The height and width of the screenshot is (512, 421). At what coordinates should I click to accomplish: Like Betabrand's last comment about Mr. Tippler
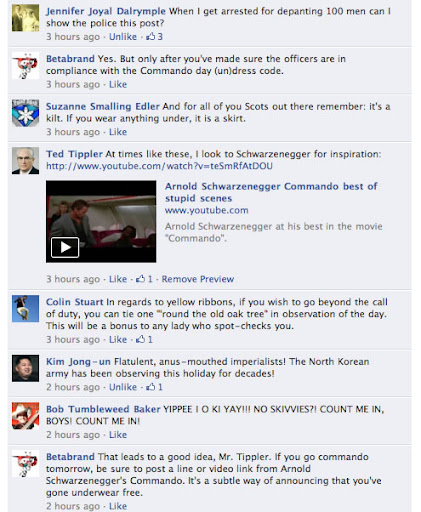118,506
